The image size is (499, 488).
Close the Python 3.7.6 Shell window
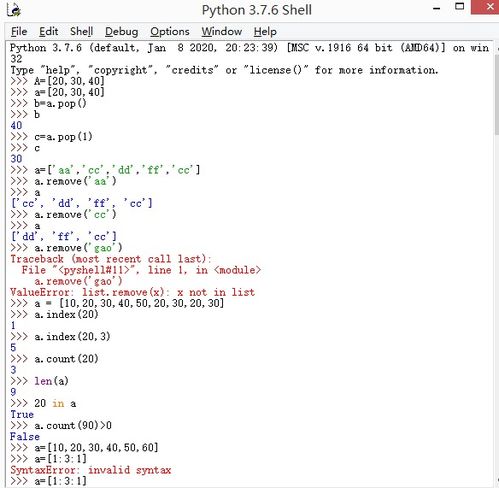pyautogui.click(x=486, y=7)
